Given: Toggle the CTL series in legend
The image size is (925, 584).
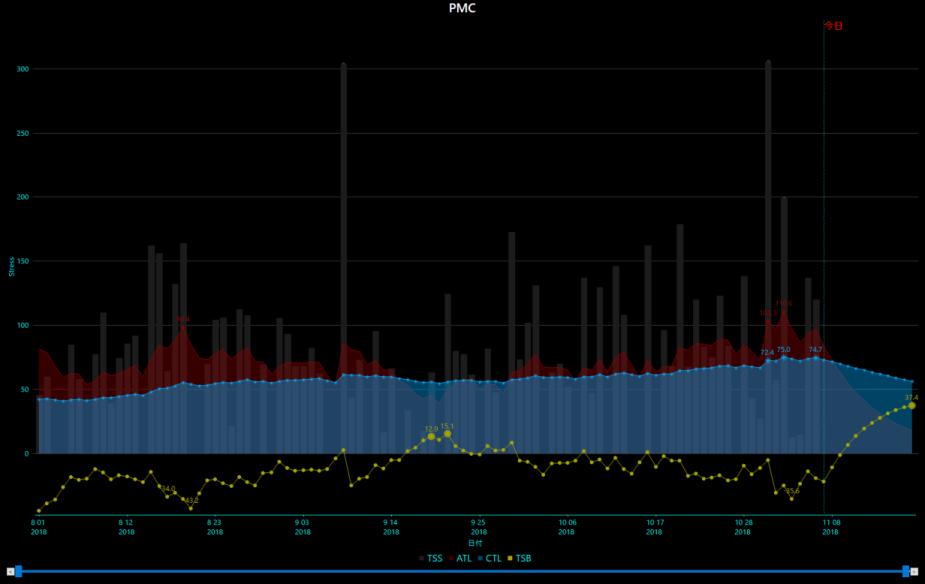Looking at the screenshot, I should (488, 558).
